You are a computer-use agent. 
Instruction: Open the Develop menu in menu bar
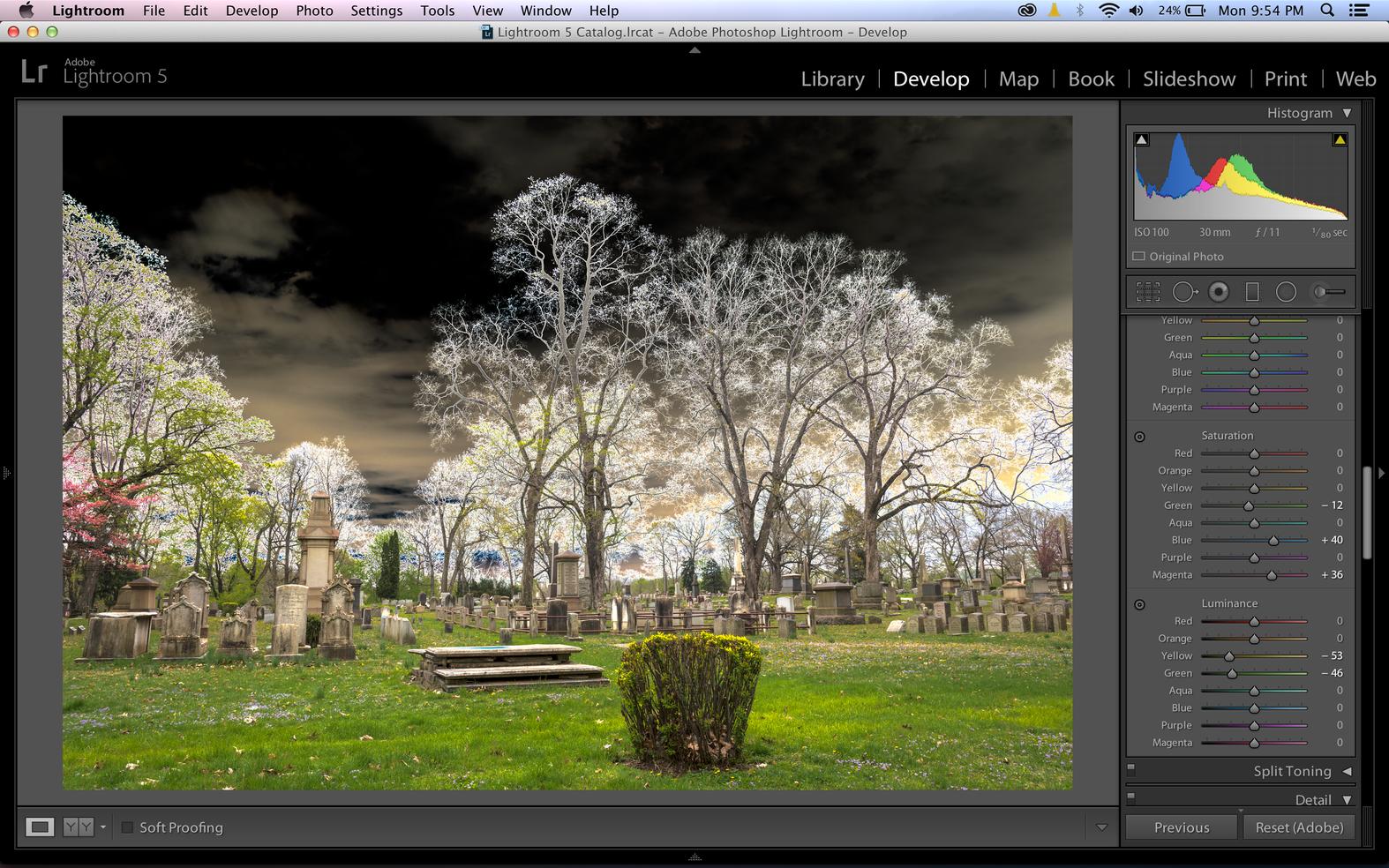[x=252, y=11]
